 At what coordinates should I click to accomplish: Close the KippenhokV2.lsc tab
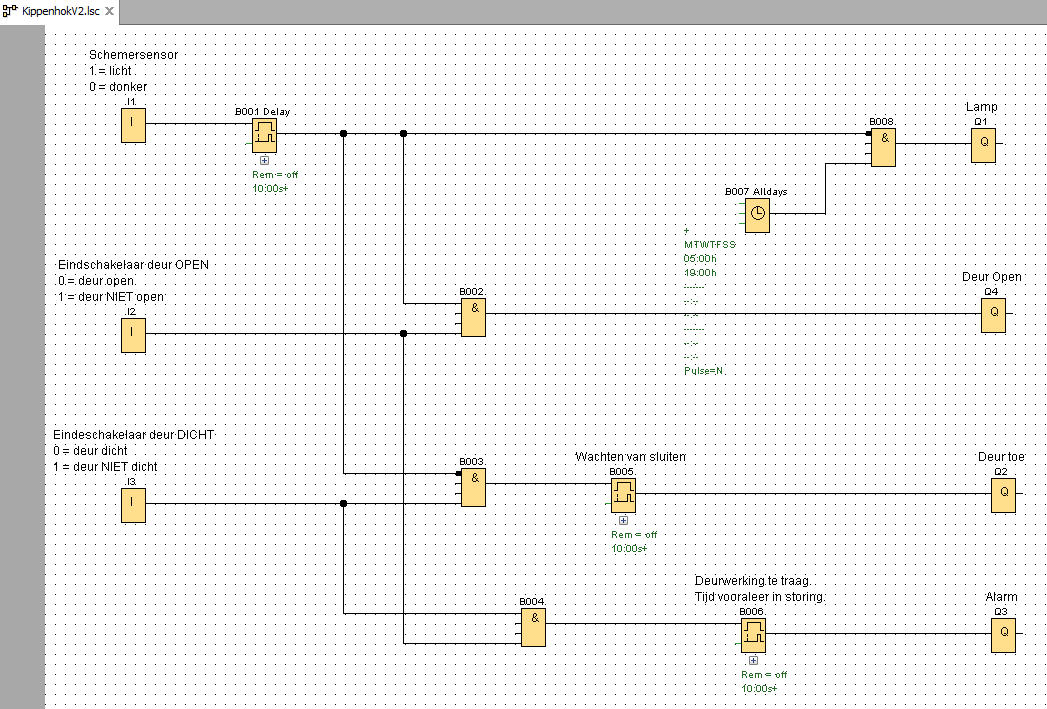(x=110, y=11)
